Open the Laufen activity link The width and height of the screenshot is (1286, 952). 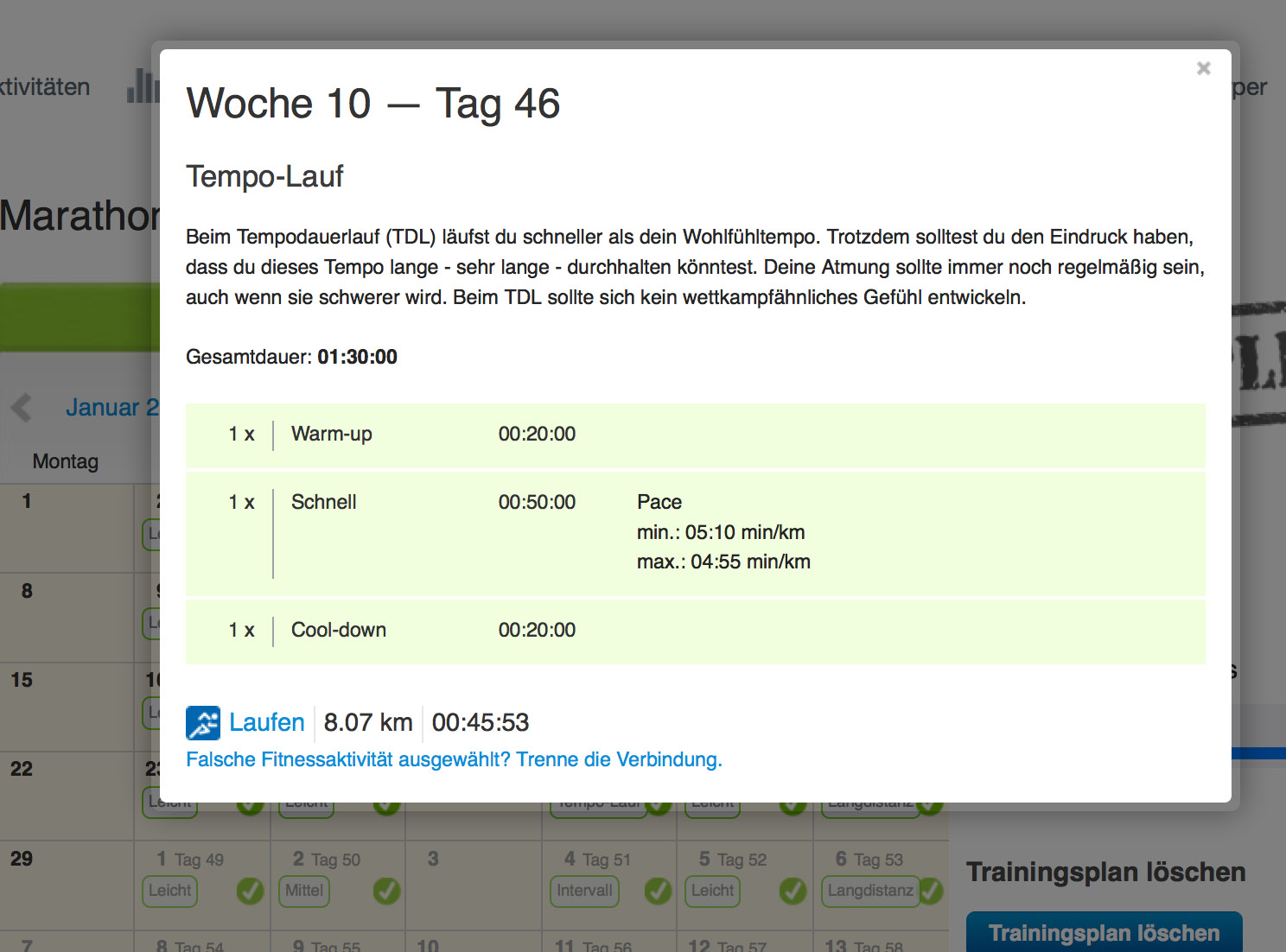click(266, 722)
